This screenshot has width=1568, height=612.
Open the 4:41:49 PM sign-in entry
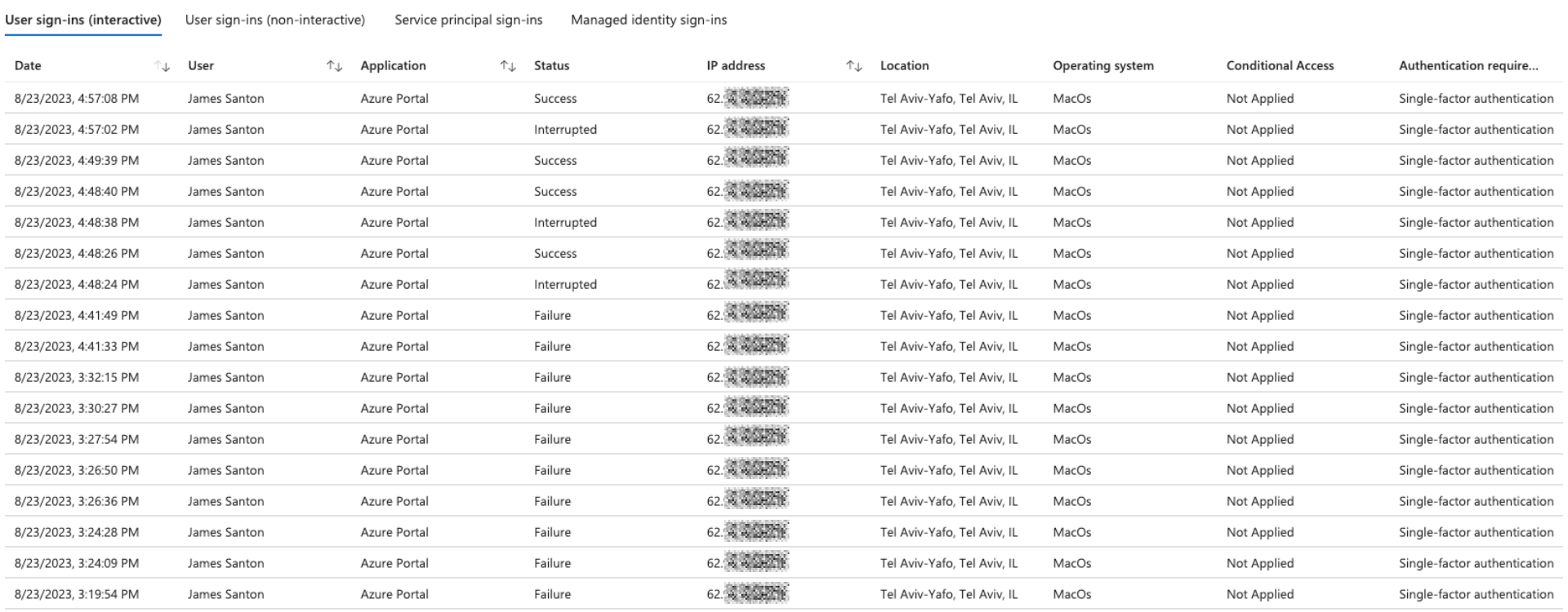(784, 315)
